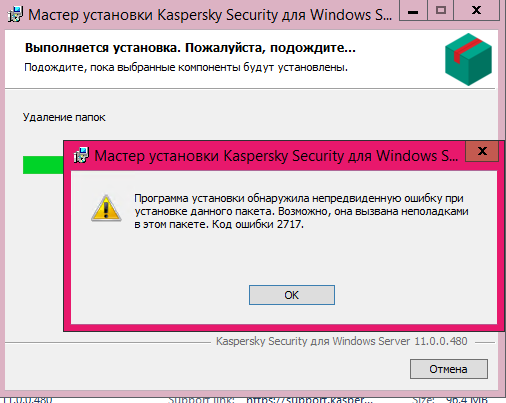This screenshot has height=403, width=506.
Task: Click the error dialog title bar text
Action: coord(276,156)
